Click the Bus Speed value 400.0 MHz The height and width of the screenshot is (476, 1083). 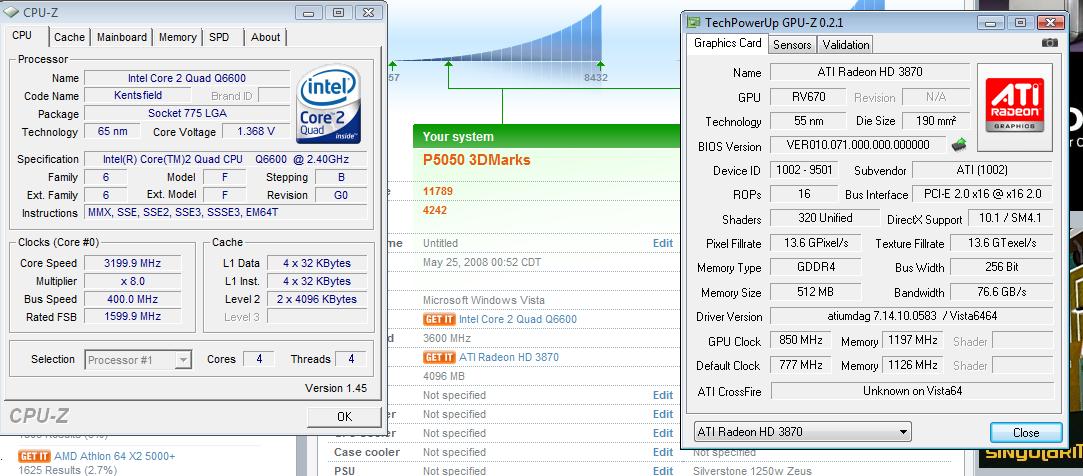[132, 299]
